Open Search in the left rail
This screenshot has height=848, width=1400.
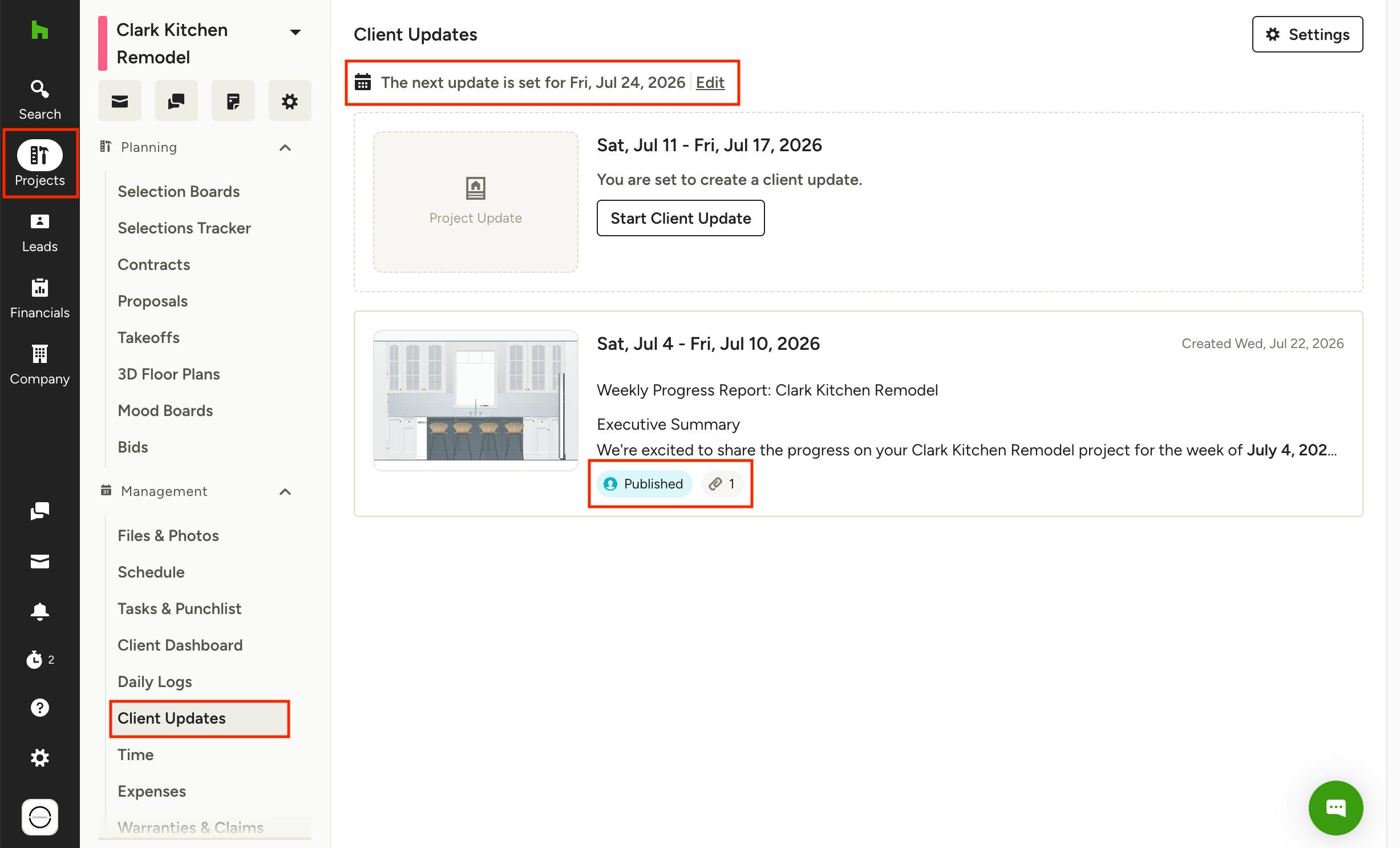click(39, 100)
